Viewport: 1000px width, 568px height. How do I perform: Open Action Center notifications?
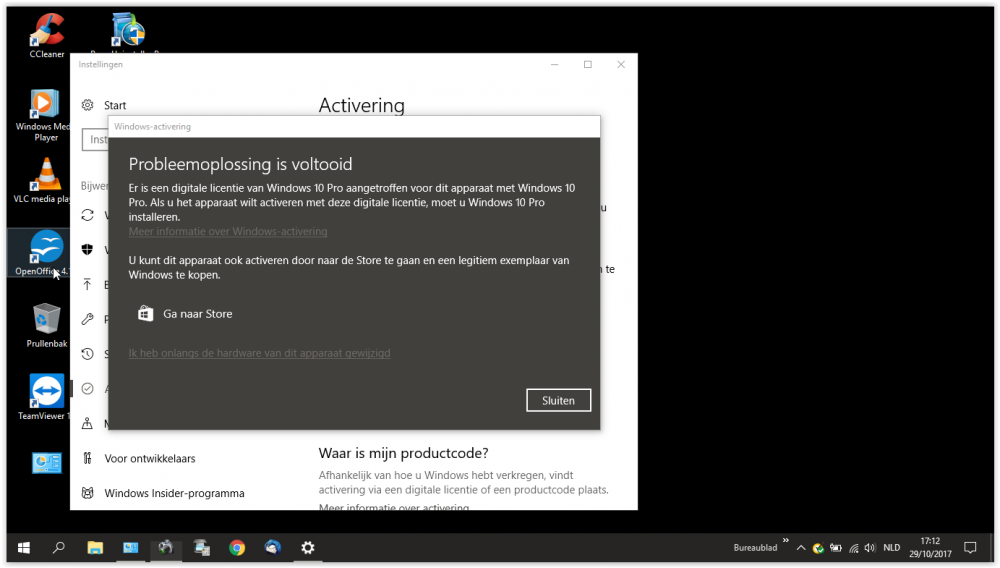coord(971,548)
